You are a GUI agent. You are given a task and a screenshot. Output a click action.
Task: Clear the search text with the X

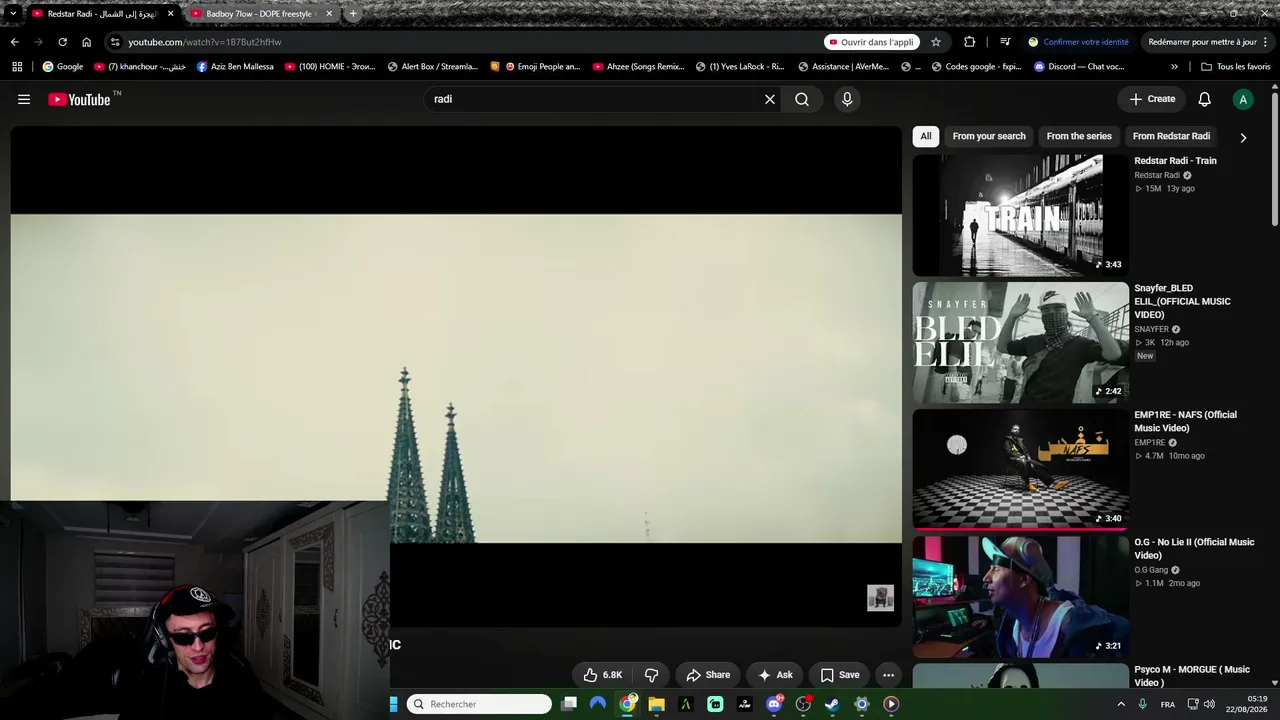[770, 99]
